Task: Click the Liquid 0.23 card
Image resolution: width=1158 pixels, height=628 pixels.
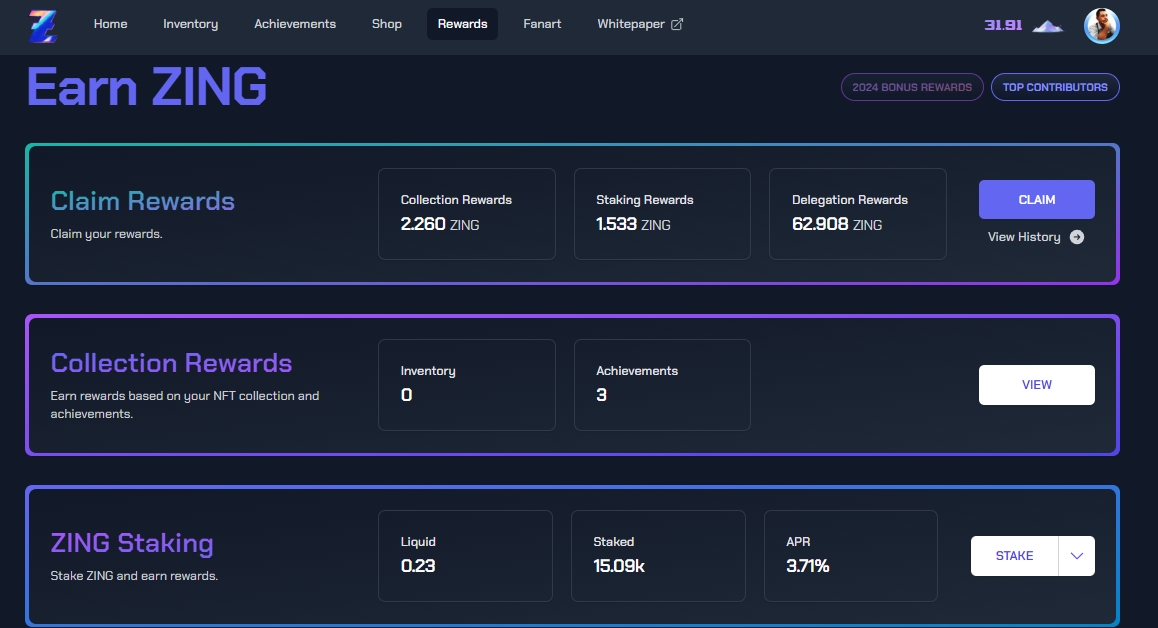Action: 465,556
